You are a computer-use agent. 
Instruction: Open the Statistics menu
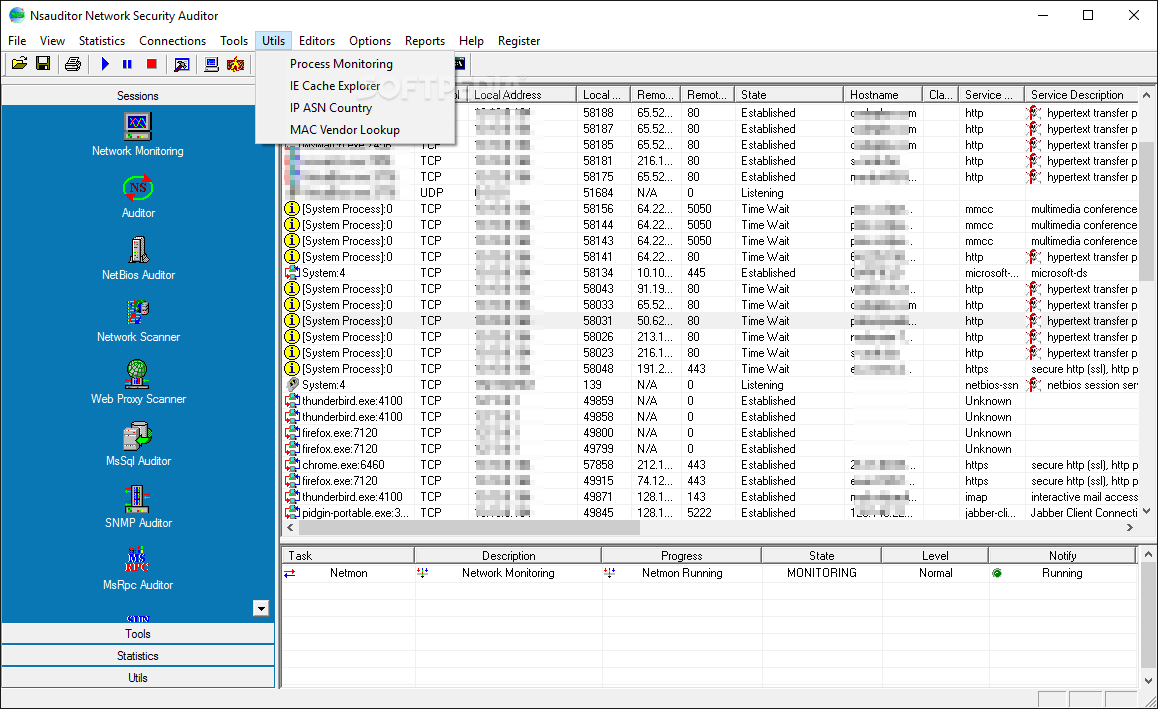pyautogui.click(x=102, y=41)
